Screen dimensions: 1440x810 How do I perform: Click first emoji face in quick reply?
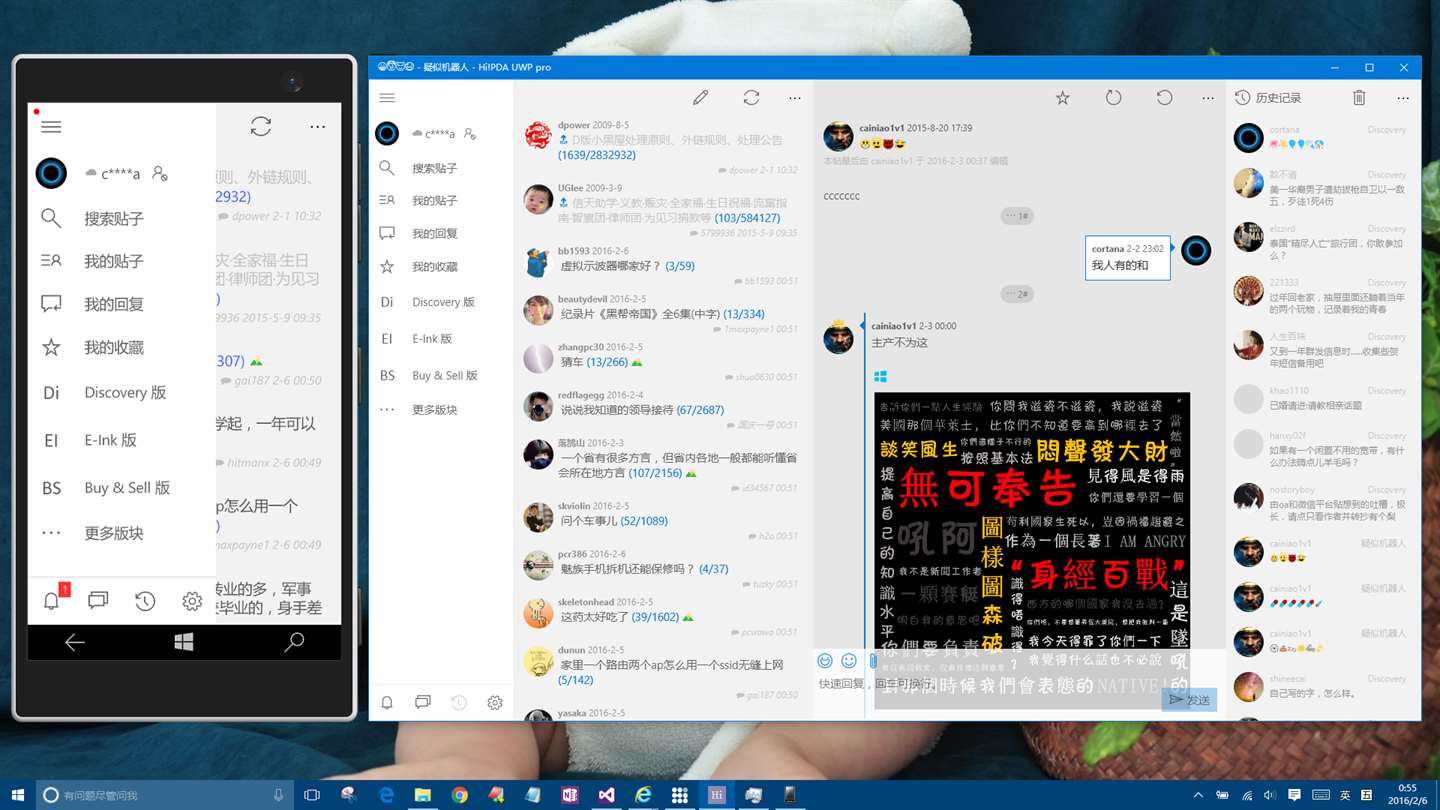(x=825, y=661)
